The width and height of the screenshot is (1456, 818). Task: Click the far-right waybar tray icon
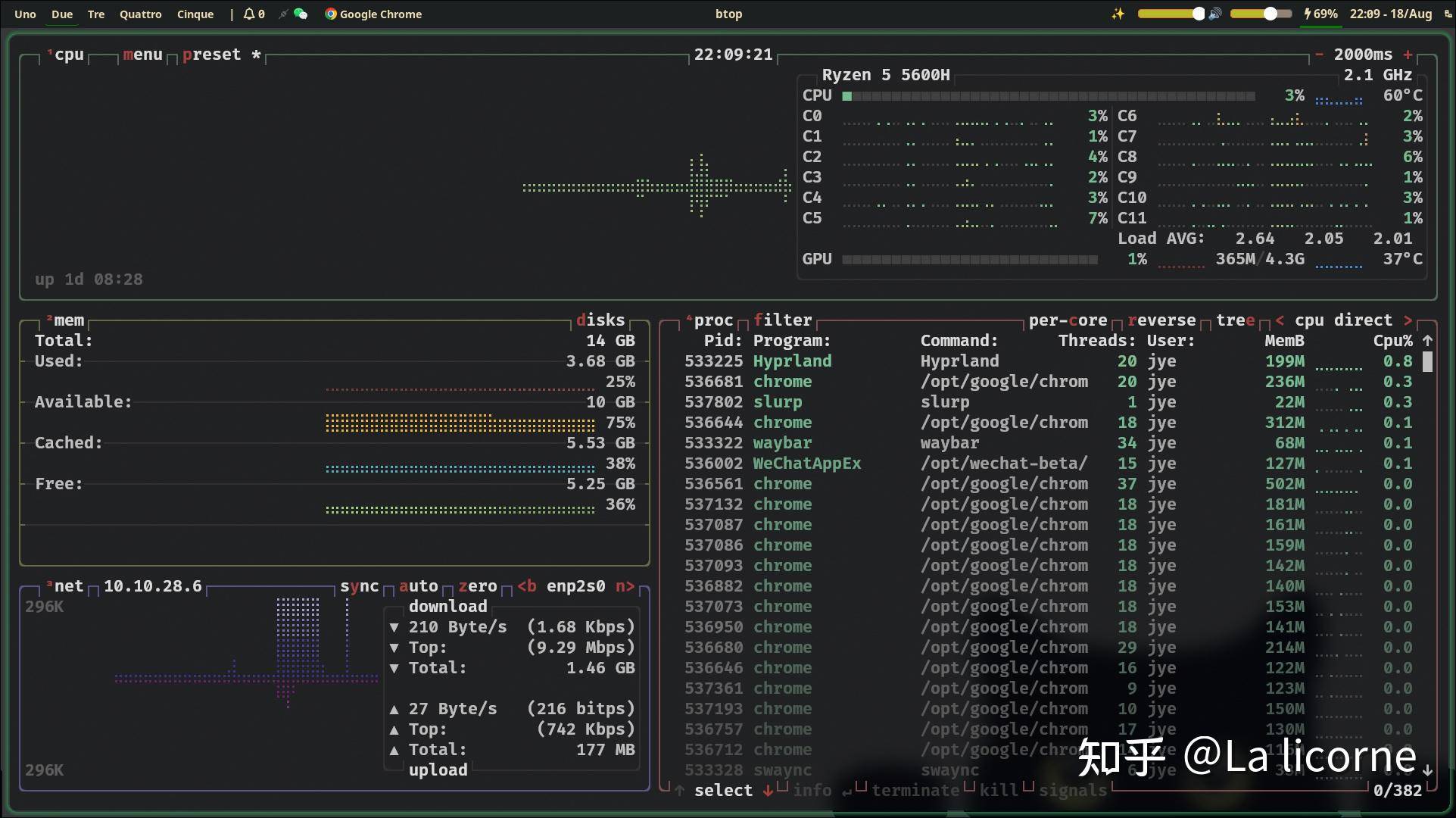pyautogui.click(x=1448, y=14)
